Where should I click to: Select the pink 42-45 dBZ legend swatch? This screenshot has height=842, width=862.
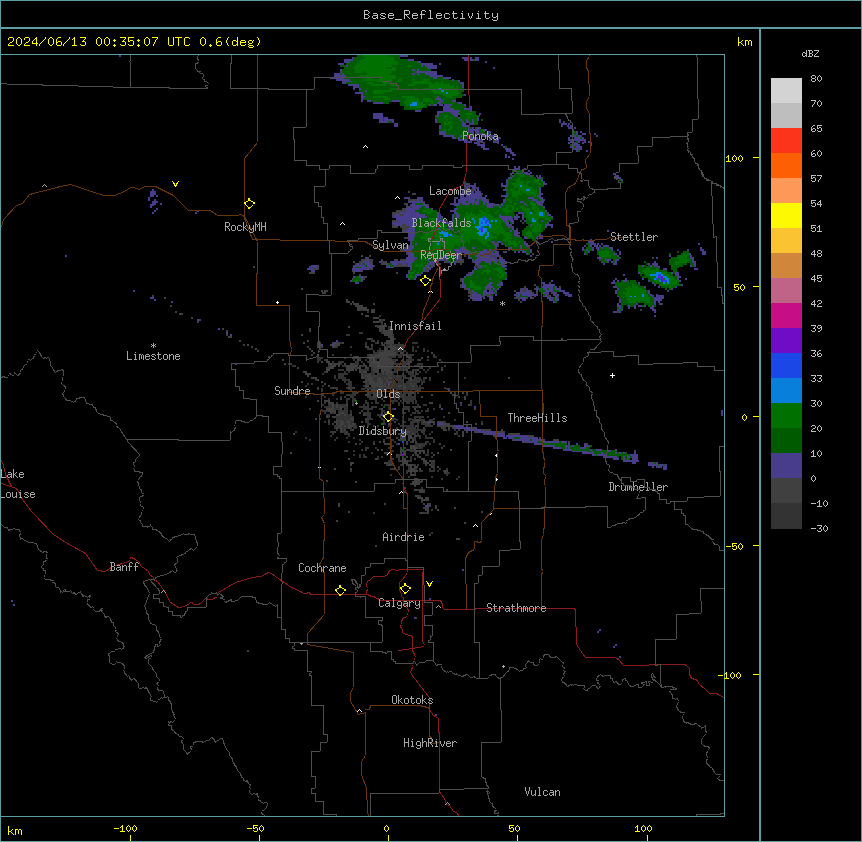pos(786,290)
